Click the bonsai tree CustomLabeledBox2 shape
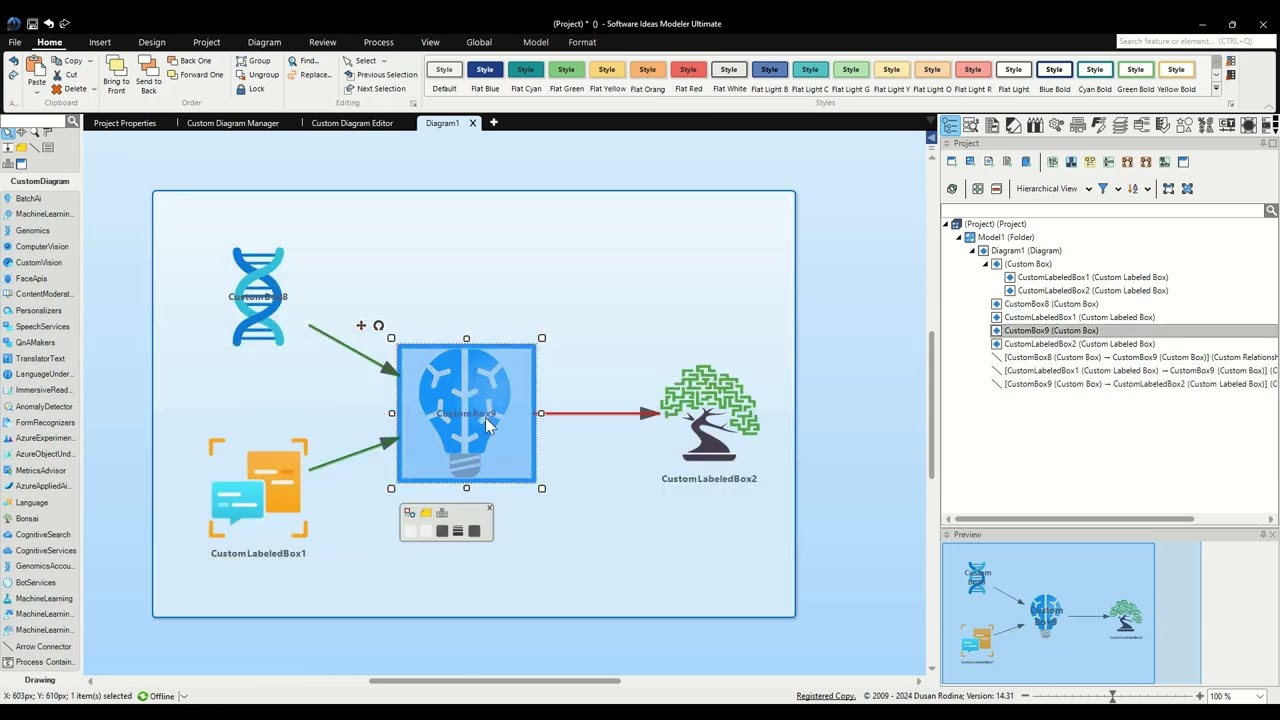 (x=709, y=412)
